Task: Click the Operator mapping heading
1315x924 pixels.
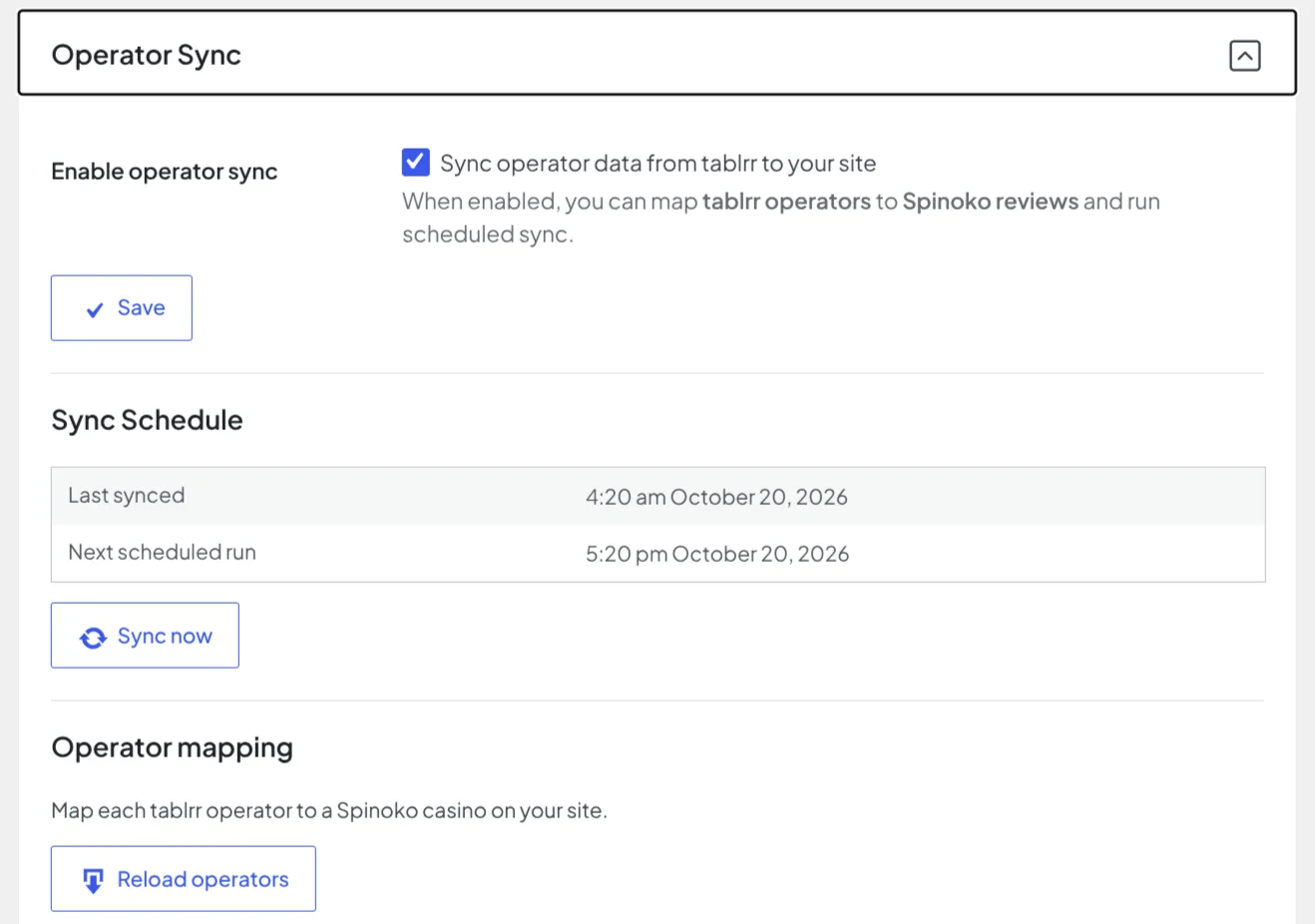Action: 173,747
